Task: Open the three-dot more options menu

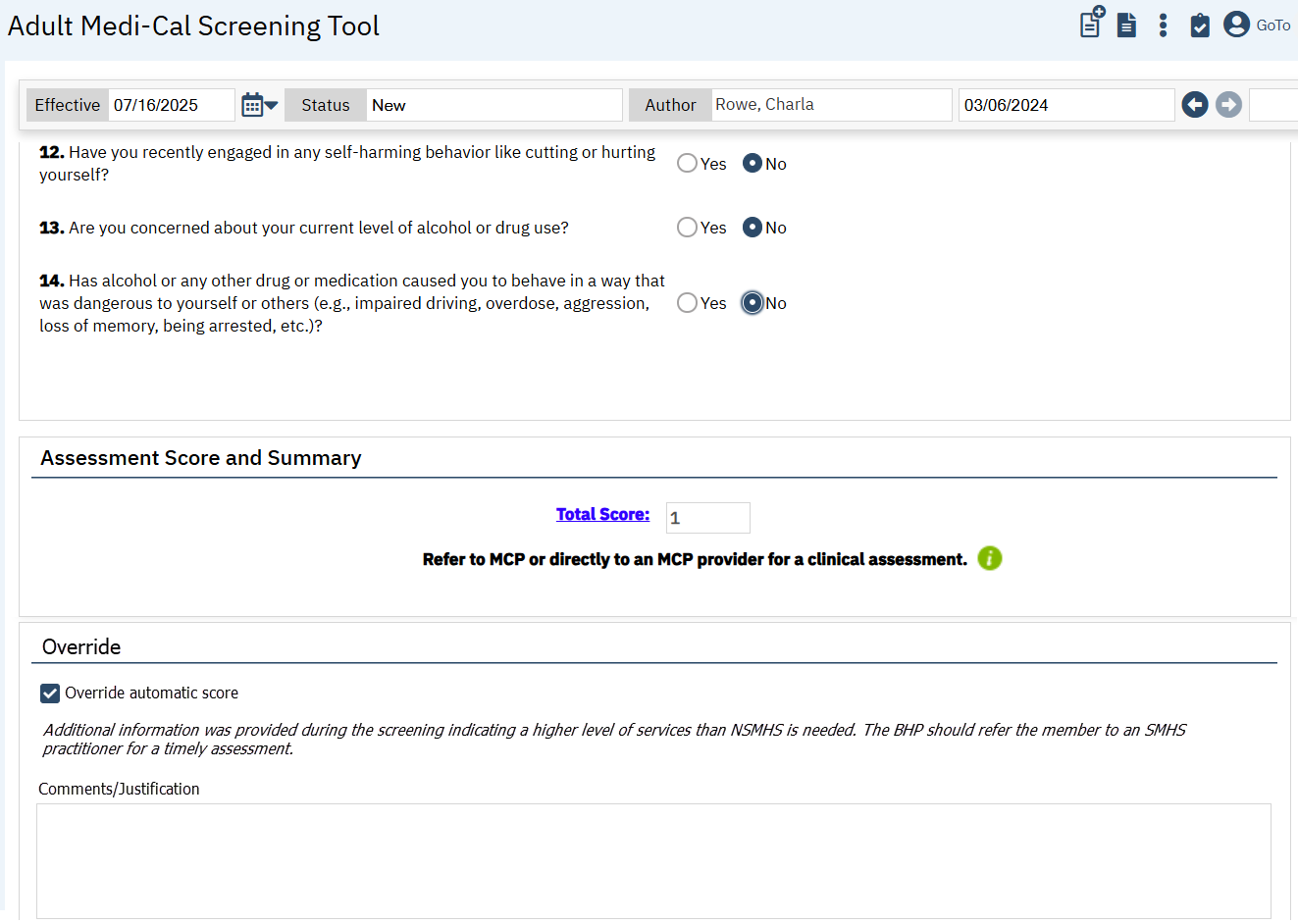Action: [1163, 26]
